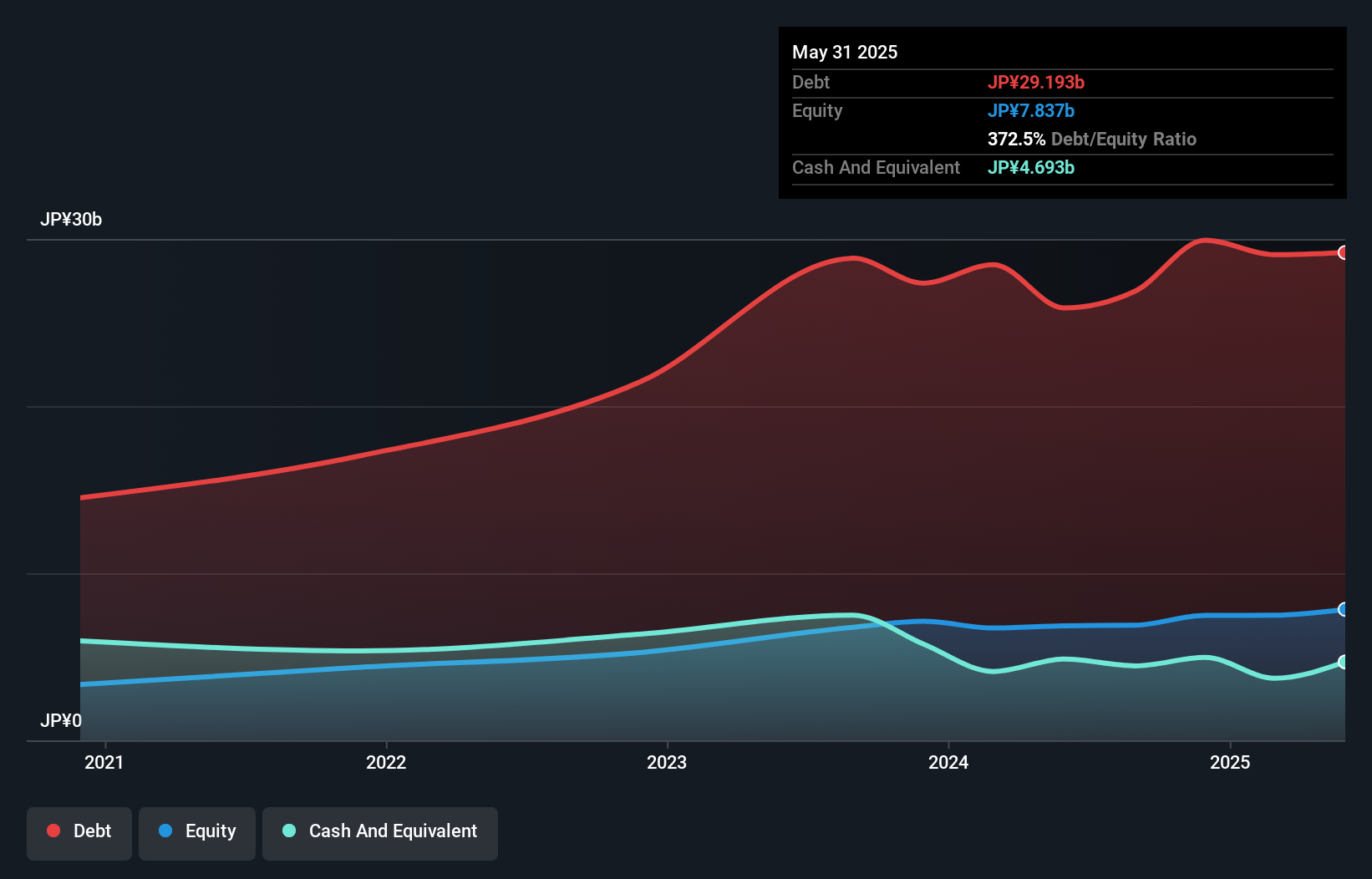Click the JP¥7.837b equity value
Screen dimensions: 1372x879
pyautogui.click(x=1031, y=110)
